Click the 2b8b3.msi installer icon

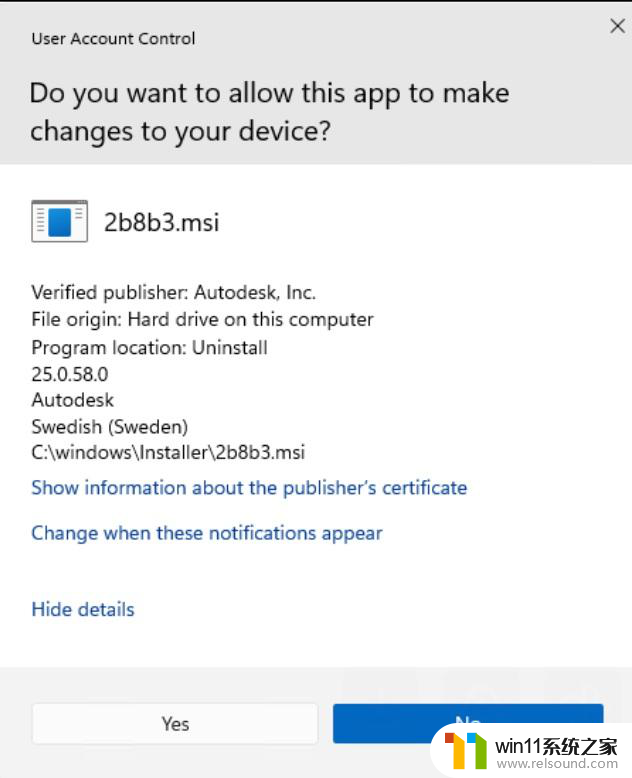point(60,221)
